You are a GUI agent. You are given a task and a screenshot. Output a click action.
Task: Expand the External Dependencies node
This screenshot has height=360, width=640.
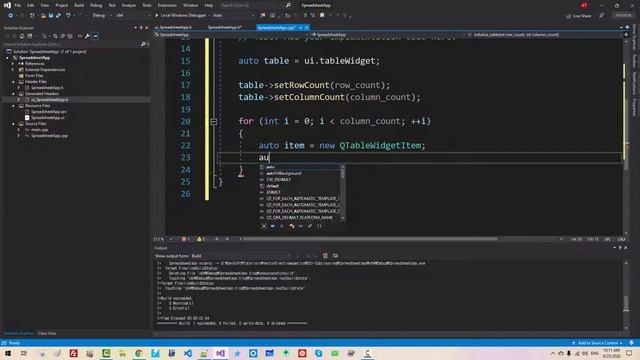tap(13, 70)
